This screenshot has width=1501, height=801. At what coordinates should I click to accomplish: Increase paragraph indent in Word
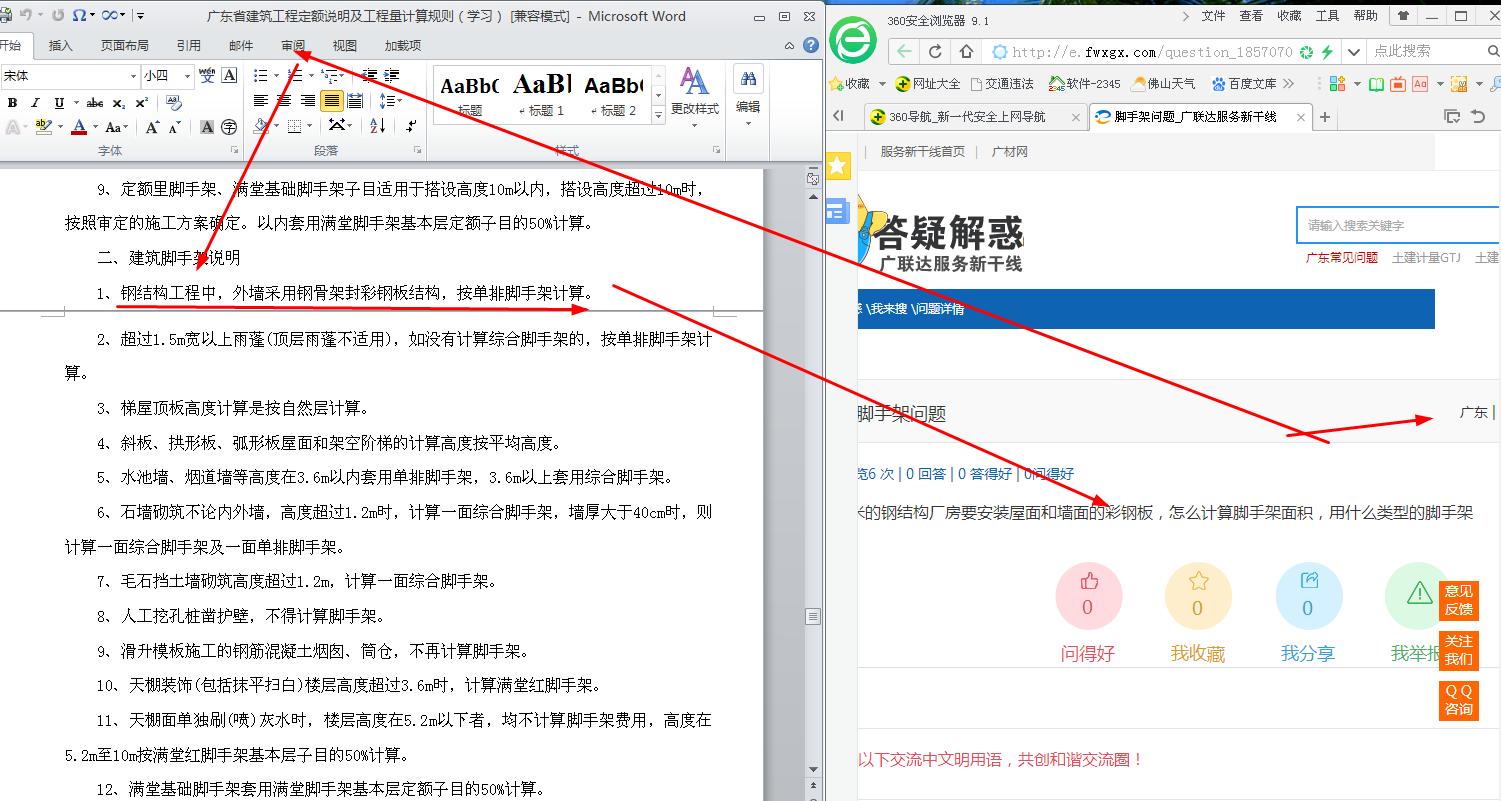coord(392,75)
